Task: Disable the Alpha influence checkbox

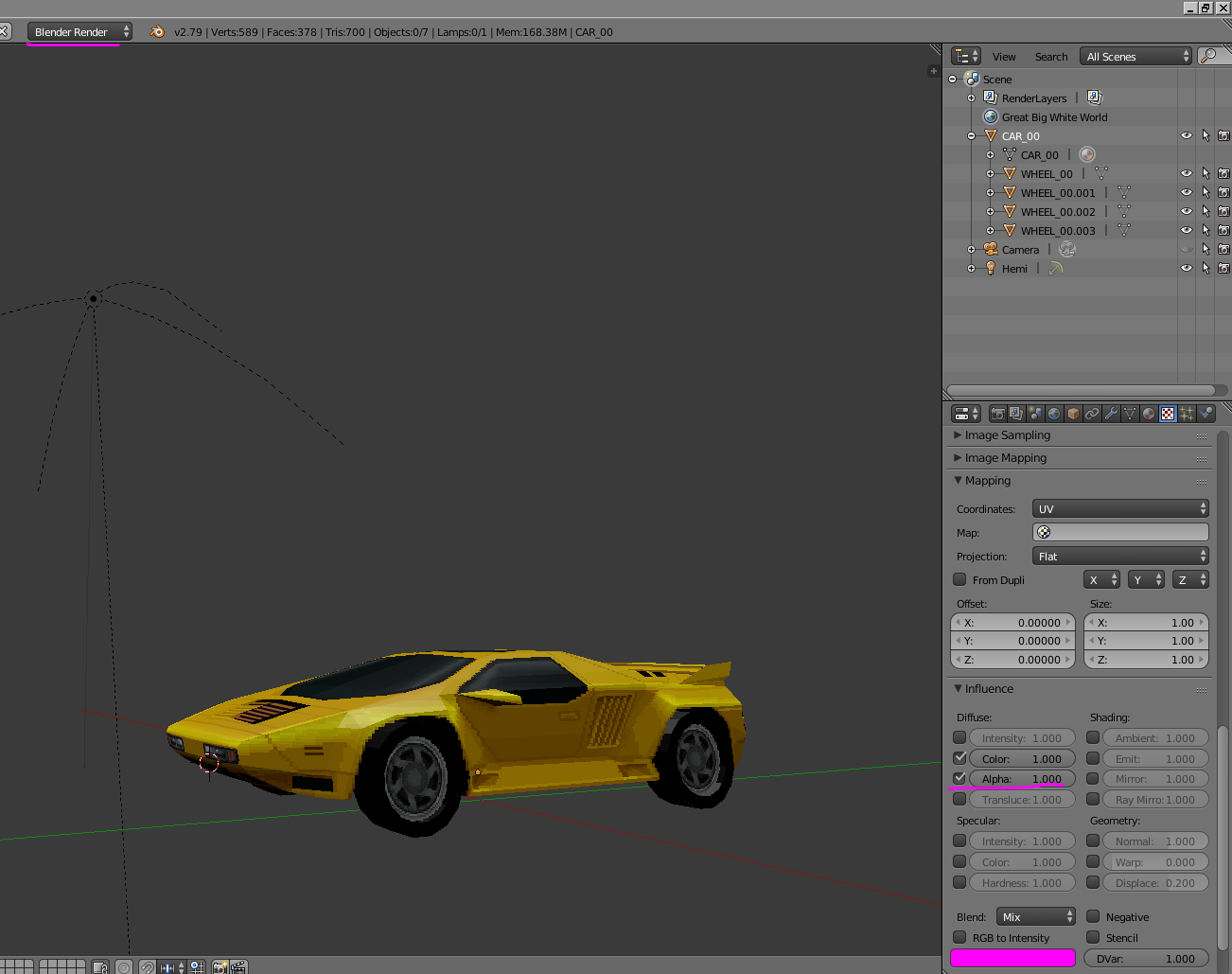Action: click(959, 779)
